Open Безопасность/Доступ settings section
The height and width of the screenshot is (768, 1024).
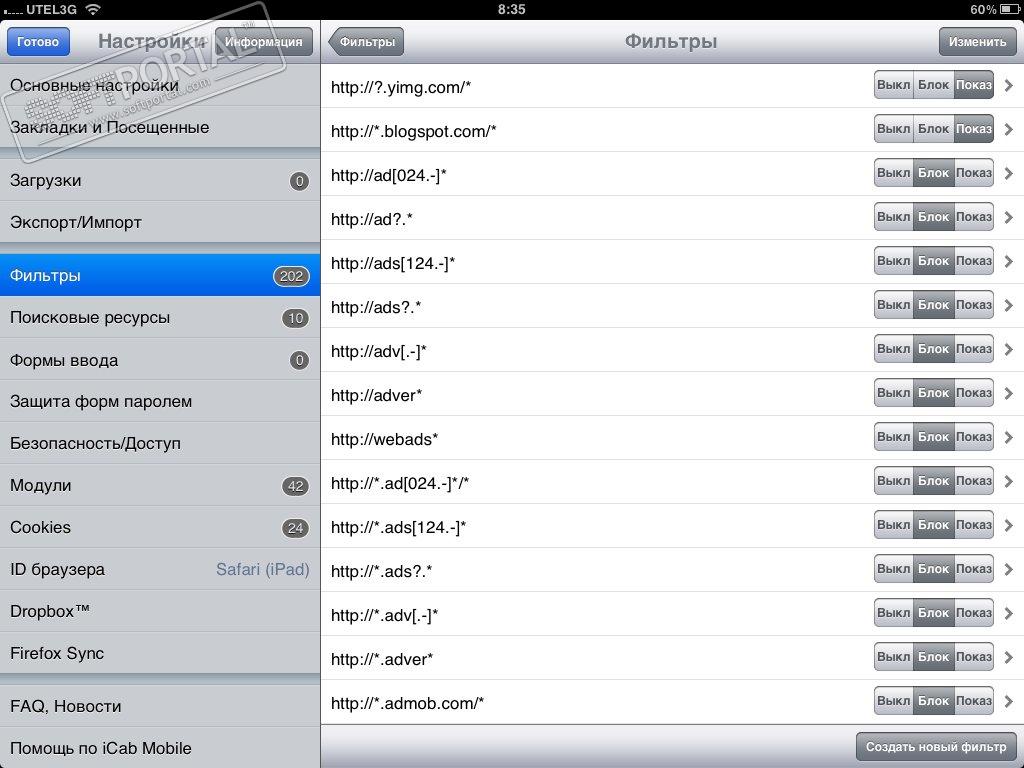click(x=160, y=443)
